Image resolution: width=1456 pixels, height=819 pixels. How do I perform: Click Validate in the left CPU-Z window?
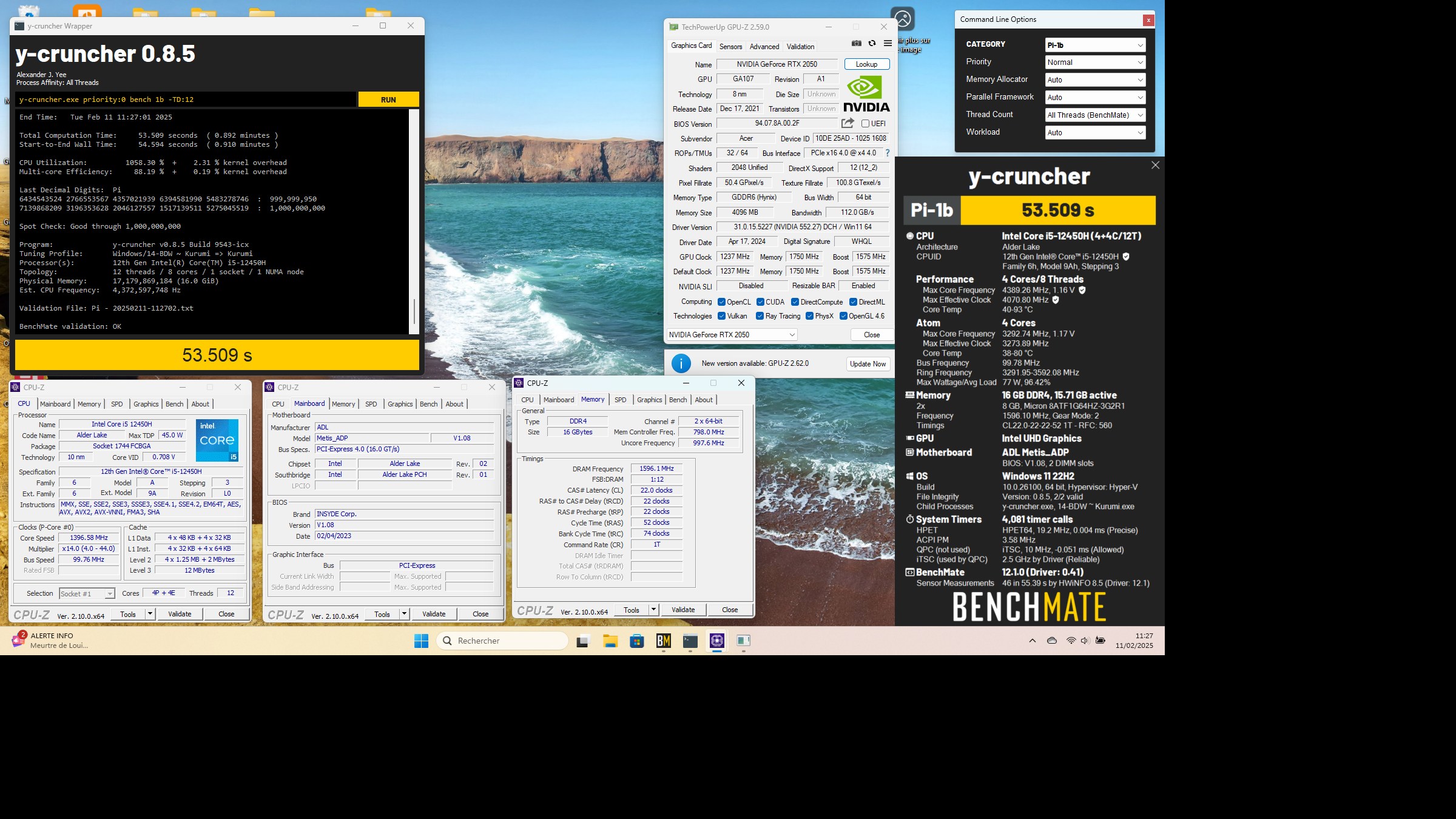point(180,614)
